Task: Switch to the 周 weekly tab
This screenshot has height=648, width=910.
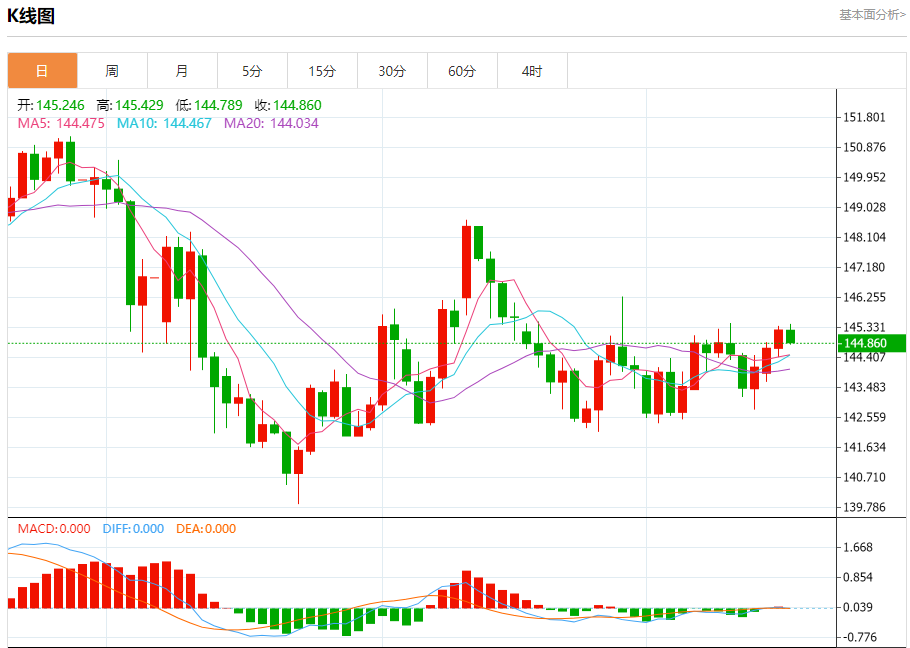Action: 112,71
